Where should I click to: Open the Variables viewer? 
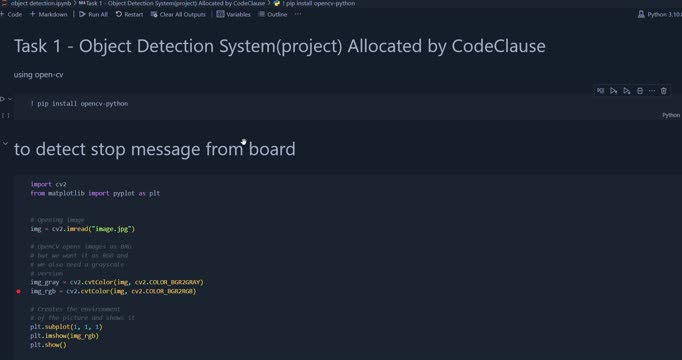click(234, 14)
